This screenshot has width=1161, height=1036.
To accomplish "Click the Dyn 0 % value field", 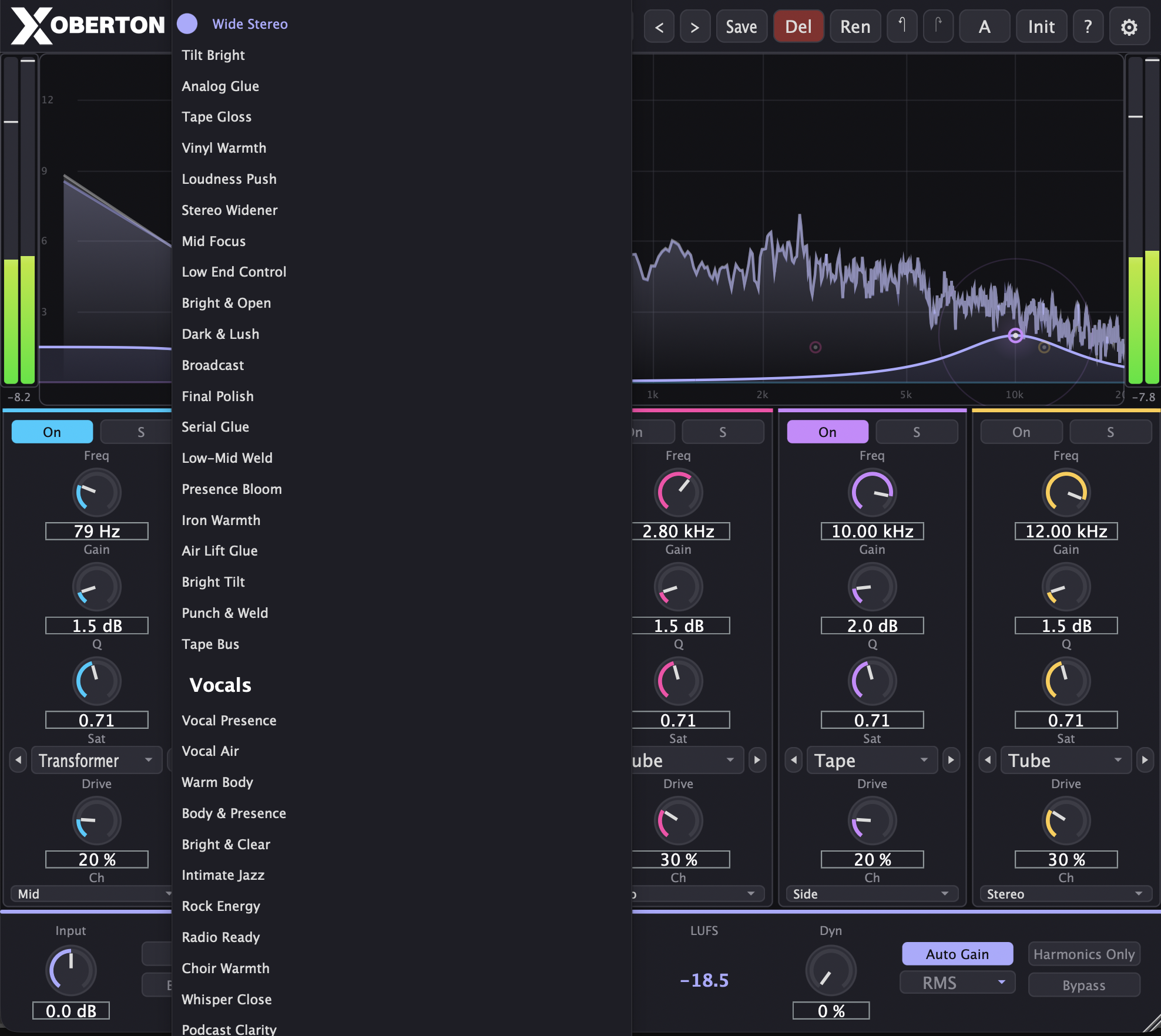I will pyautogui.click(x=831, y=1011).
